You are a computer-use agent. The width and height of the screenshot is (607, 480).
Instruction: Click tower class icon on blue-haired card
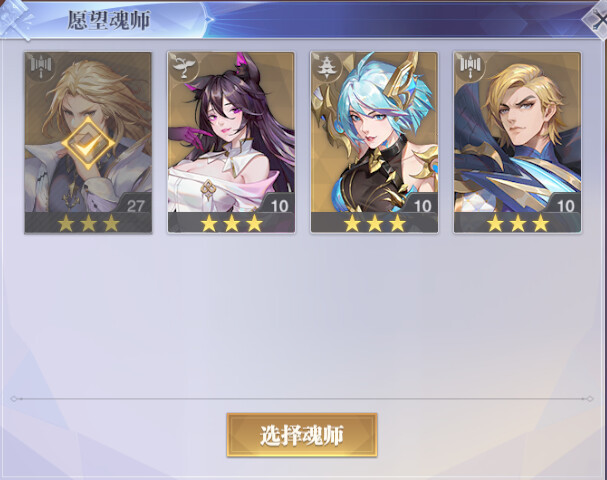[326, 67]
